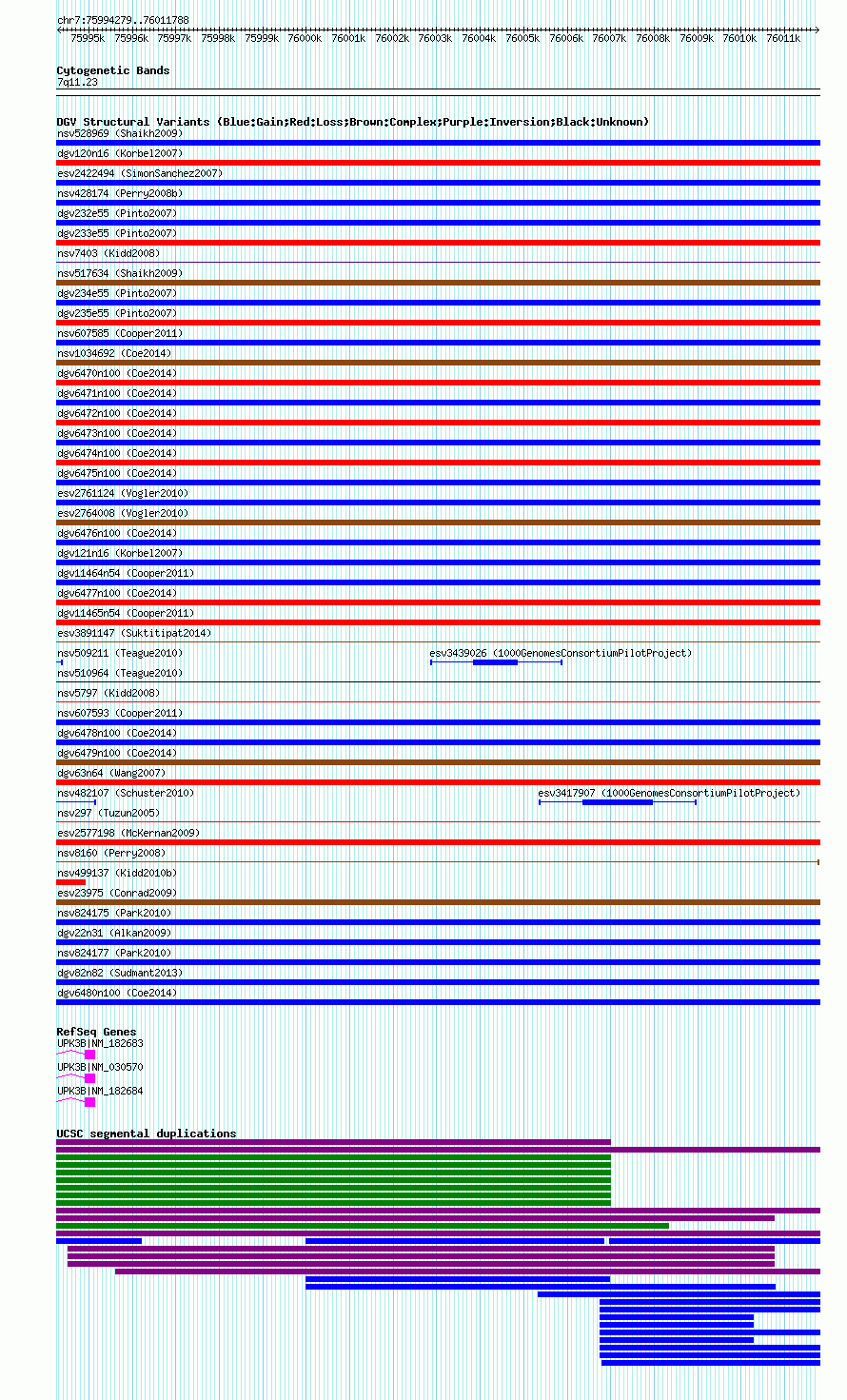Select nsv1034692 (Coe2014) label
The width and height of the screenshot is (847, 1400).
tap(114, 353)
